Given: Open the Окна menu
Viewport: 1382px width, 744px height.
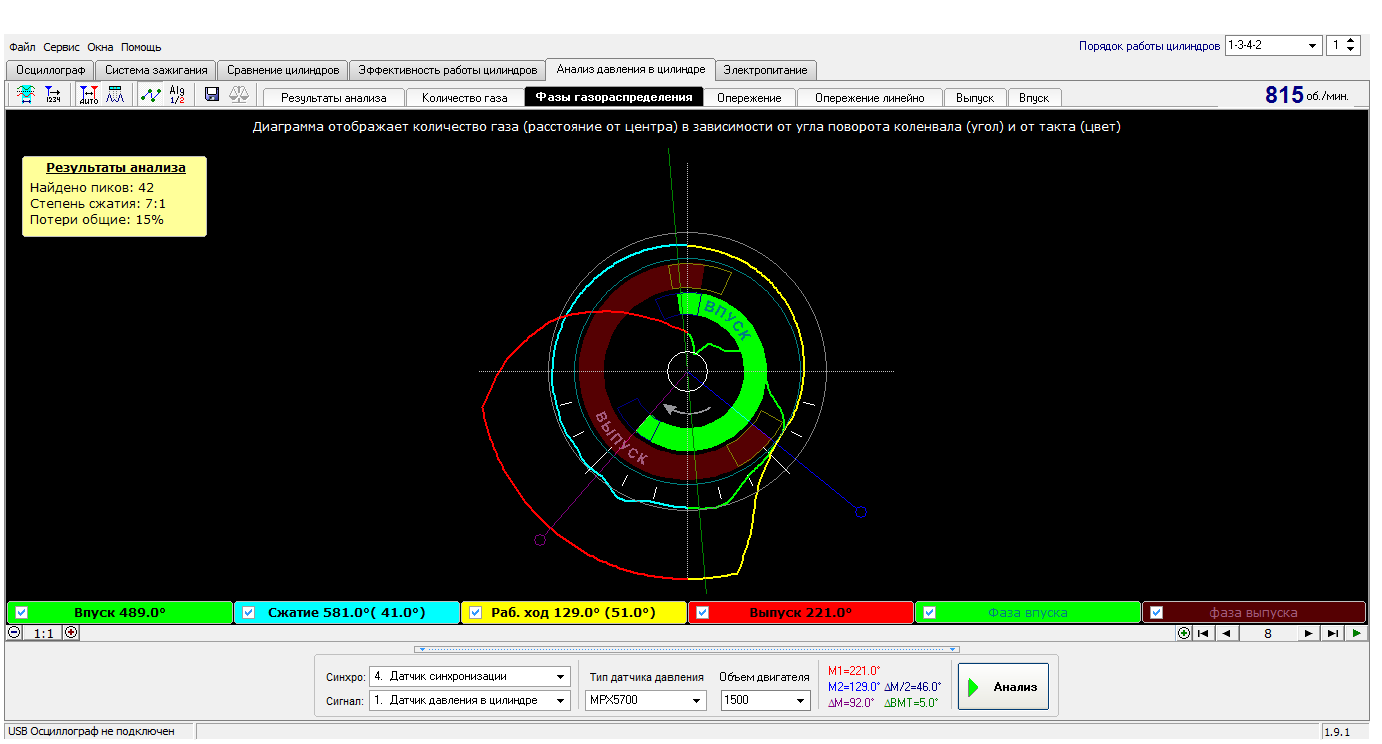Looking at the screenshot, I should (100, 47).
